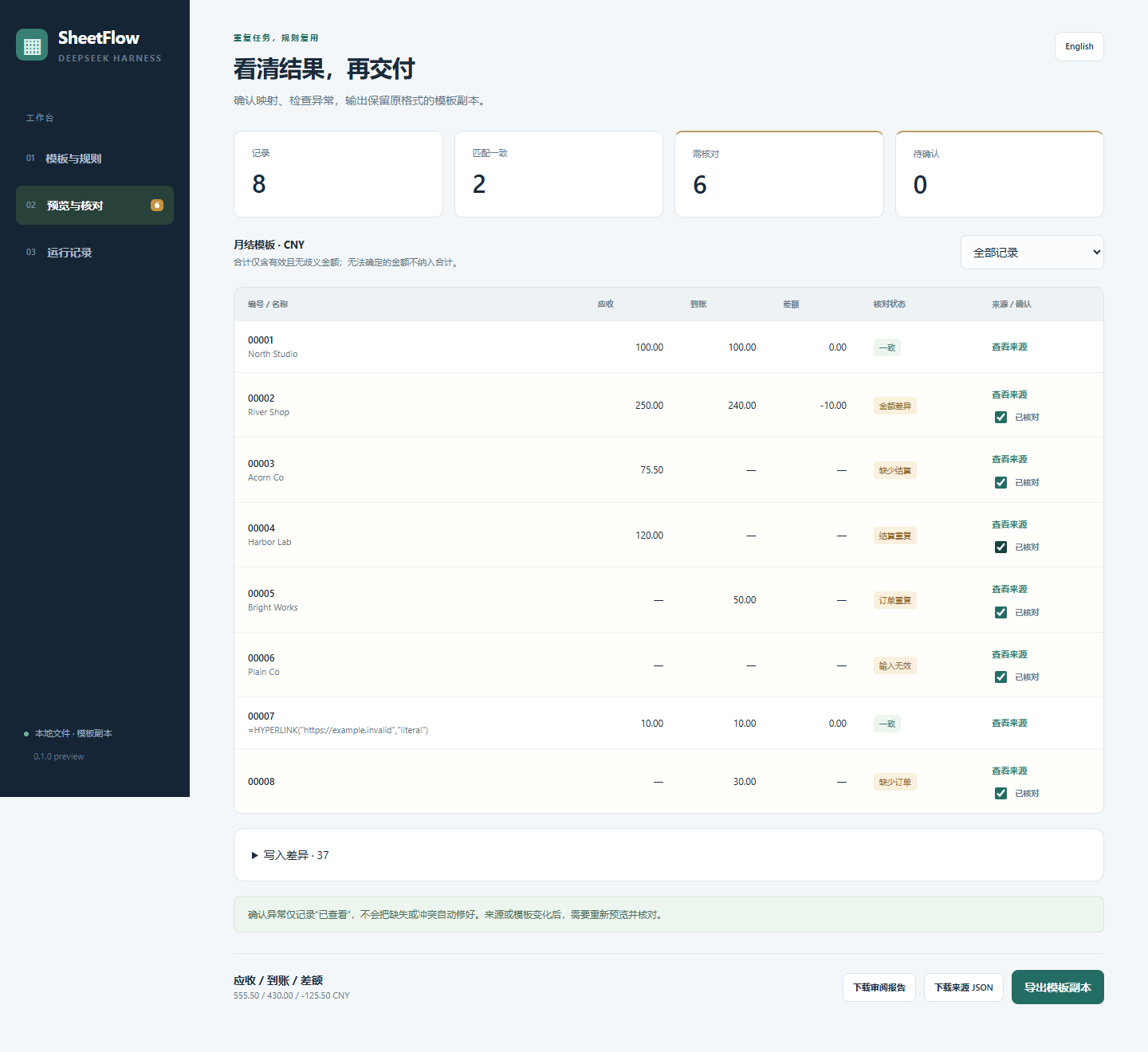Toggle 已核对 checkbox for record 00008

click(1001, 793)
